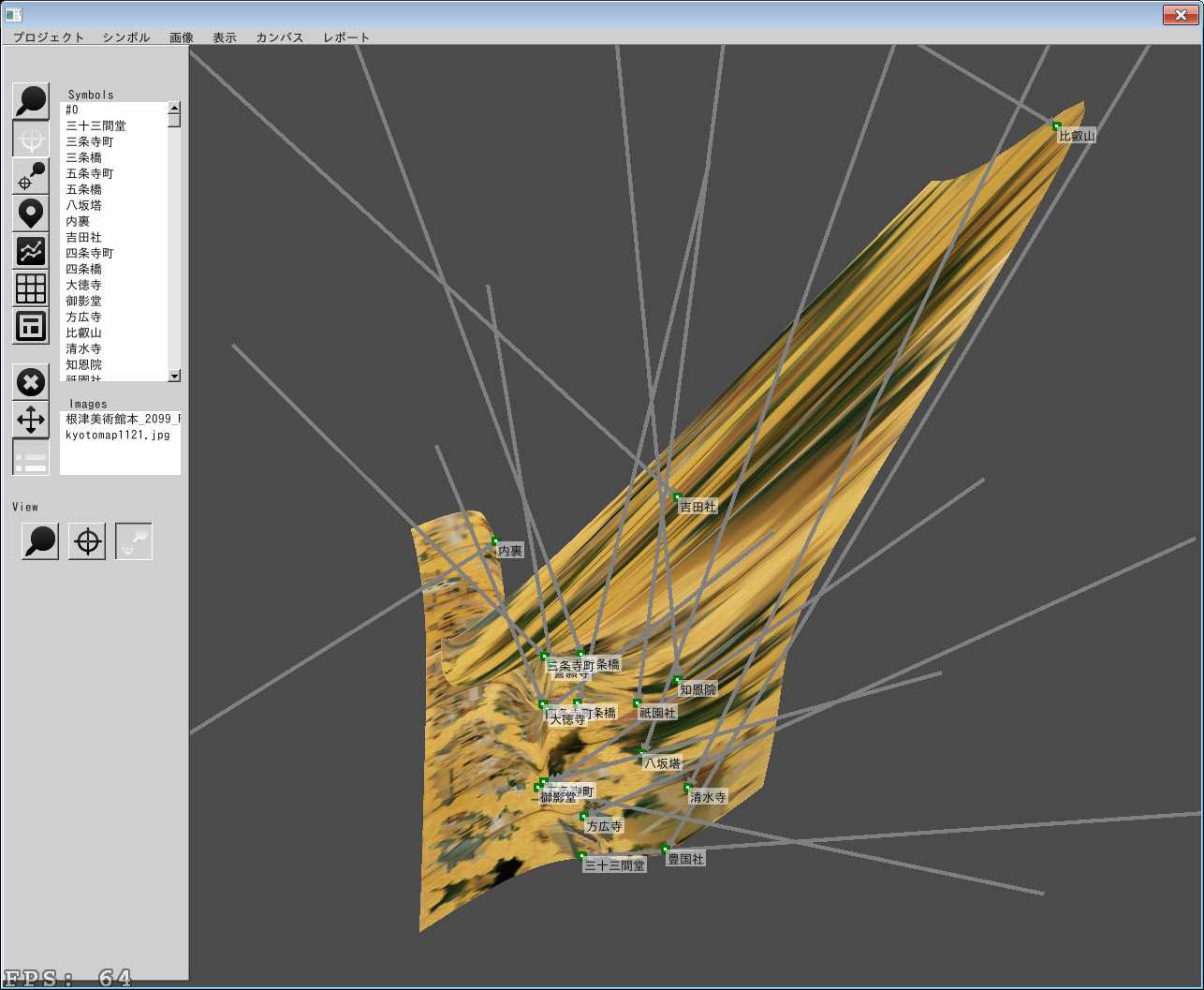1204x990 pixels.
Task: Select 五条橋 in Symbols list
Action: point(114,189)
